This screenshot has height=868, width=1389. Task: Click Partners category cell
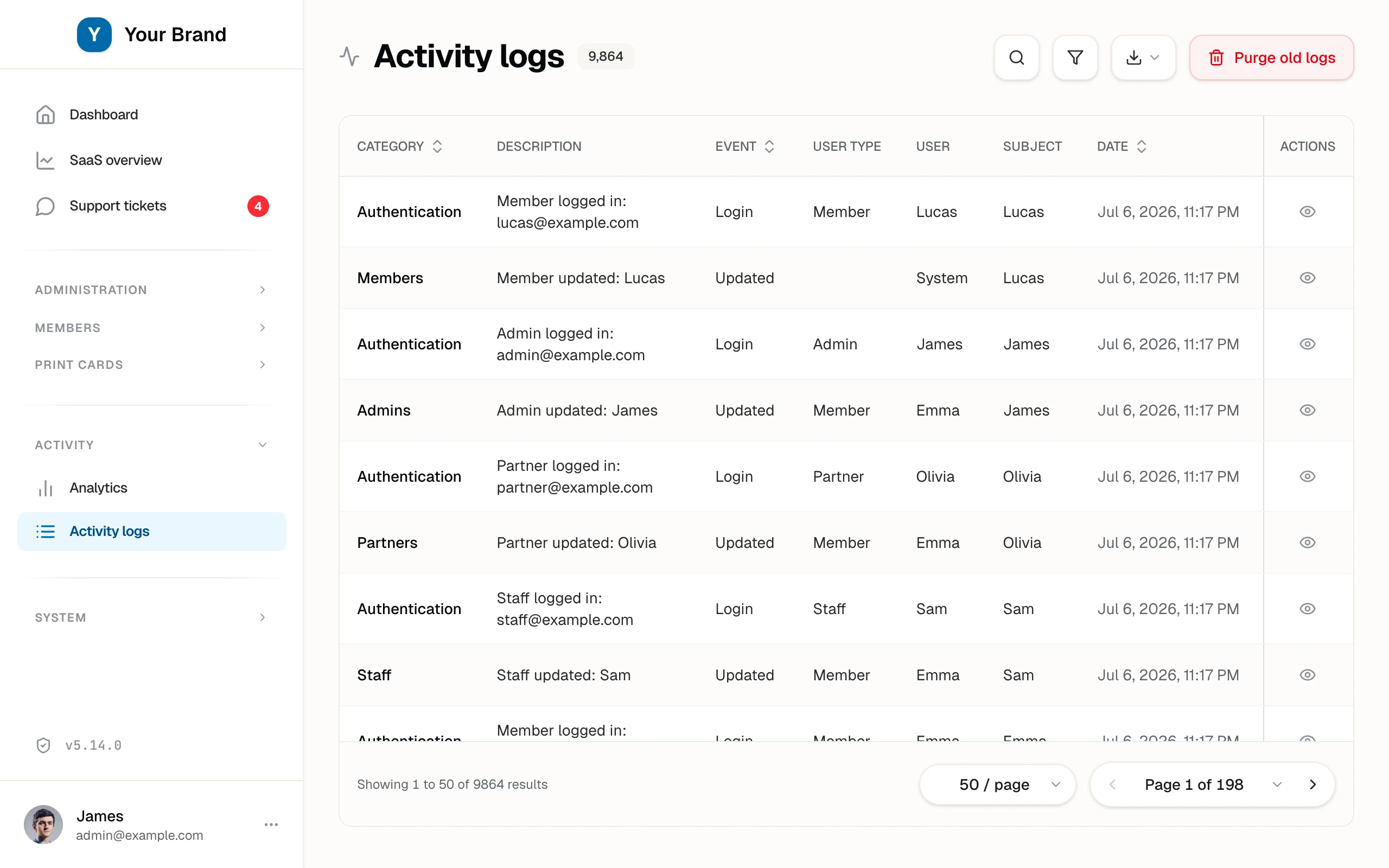387,542
